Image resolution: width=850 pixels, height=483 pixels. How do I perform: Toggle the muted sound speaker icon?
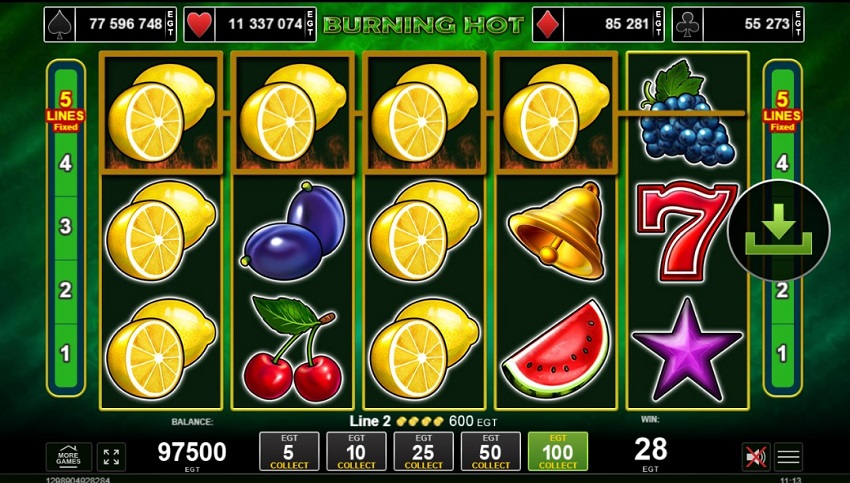(756, 456)
